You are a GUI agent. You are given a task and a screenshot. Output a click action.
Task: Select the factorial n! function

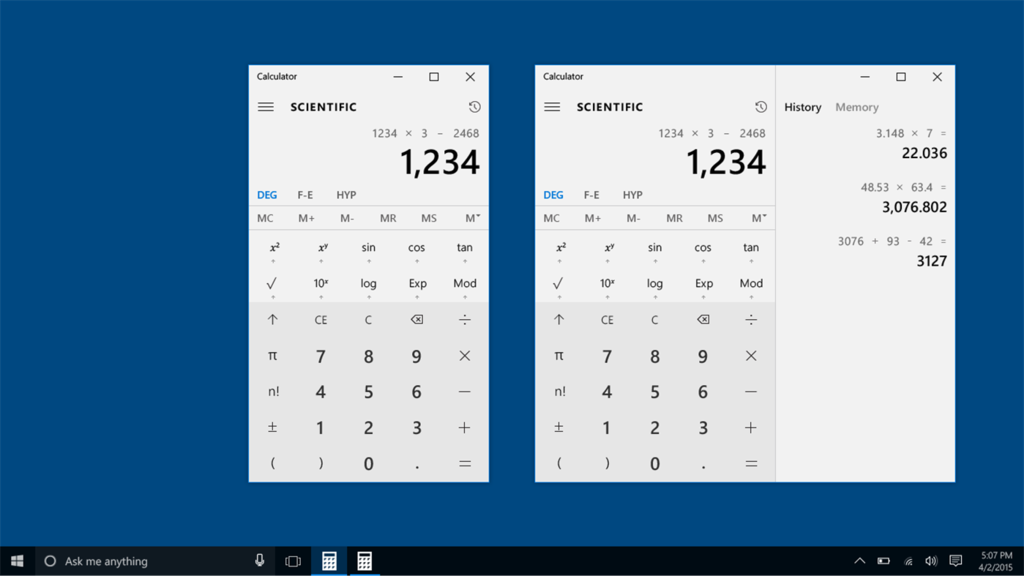click(x=273, y=391)
